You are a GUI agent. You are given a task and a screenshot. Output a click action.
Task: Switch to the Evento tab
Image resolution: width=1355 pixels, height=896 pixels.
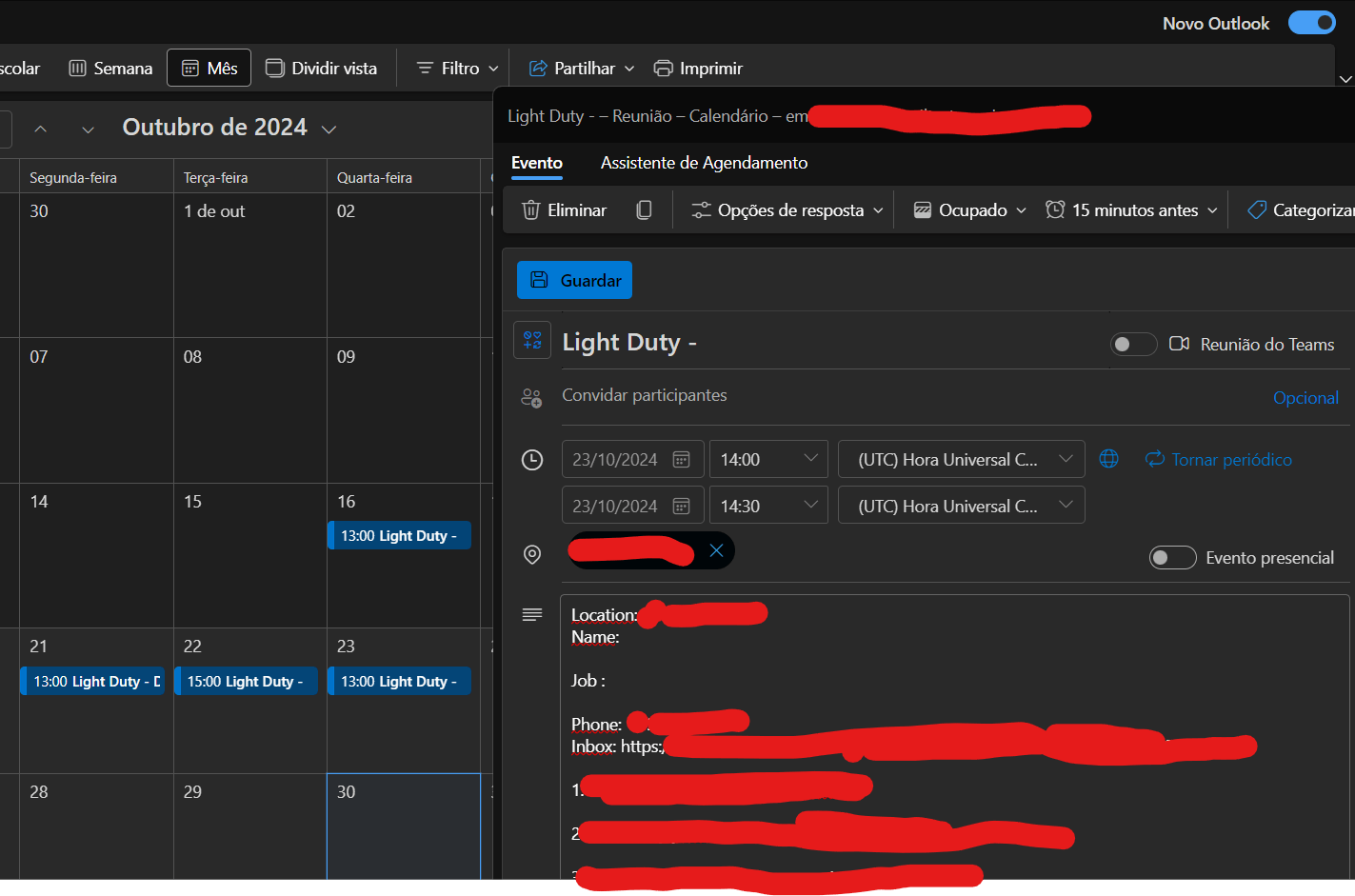pyautogui.click(x=537, y=163)
